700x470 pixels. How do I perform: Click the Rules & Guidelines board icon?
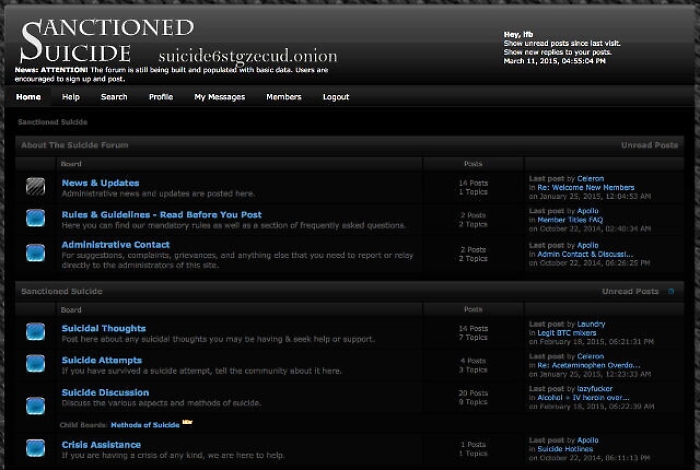point(35,218)
